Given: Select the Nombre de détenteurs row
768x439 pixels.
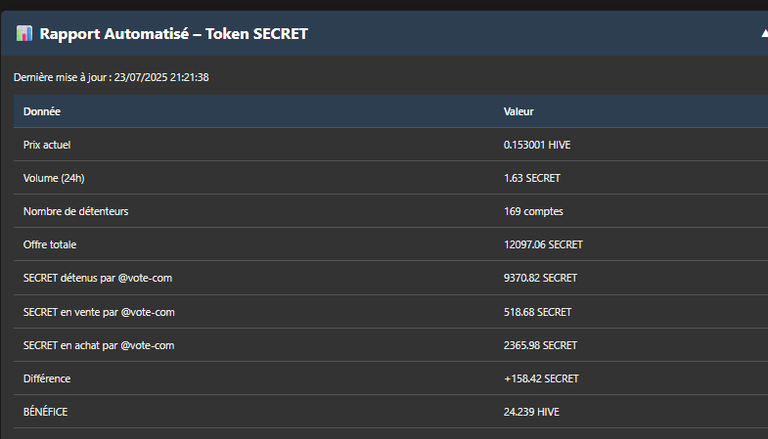Looking at the screenshot, I should [391, 211].
